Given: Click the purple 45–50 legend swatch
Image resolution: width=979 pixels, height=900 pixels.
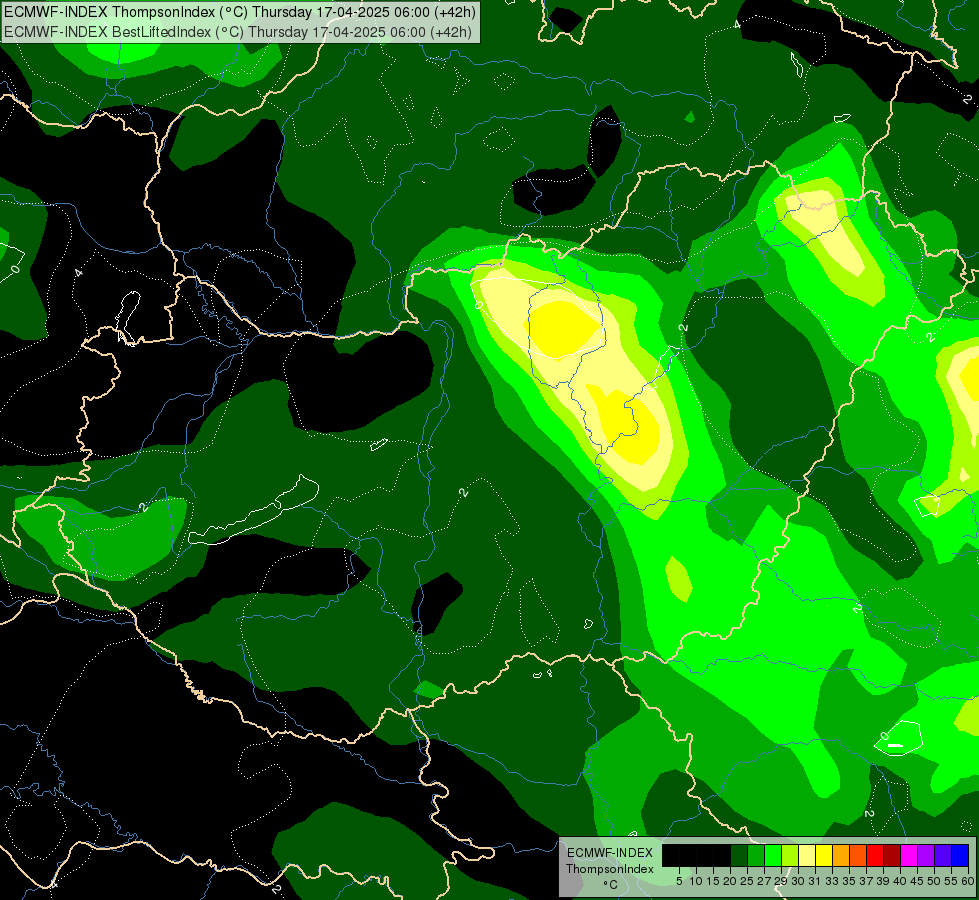Looking at the screenshot, I should pyautogui.click(x=926, y=855).
